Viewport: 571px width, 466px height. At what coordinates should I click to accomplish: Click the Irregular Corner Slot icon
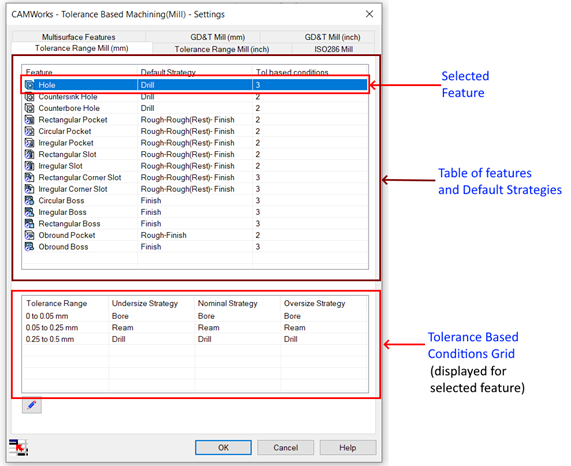click(29, 189)
